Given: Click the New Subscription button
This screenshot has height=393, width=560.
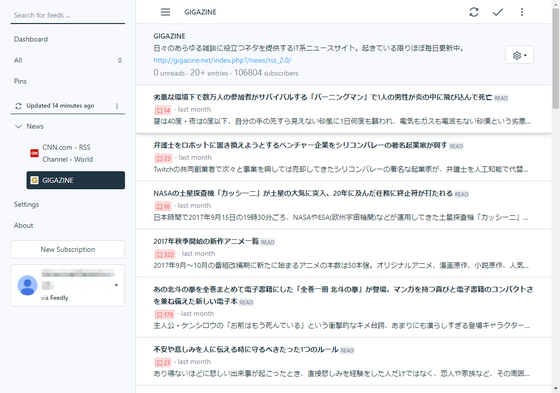Looking at the screenshot, I should click(x=68, y=249).
